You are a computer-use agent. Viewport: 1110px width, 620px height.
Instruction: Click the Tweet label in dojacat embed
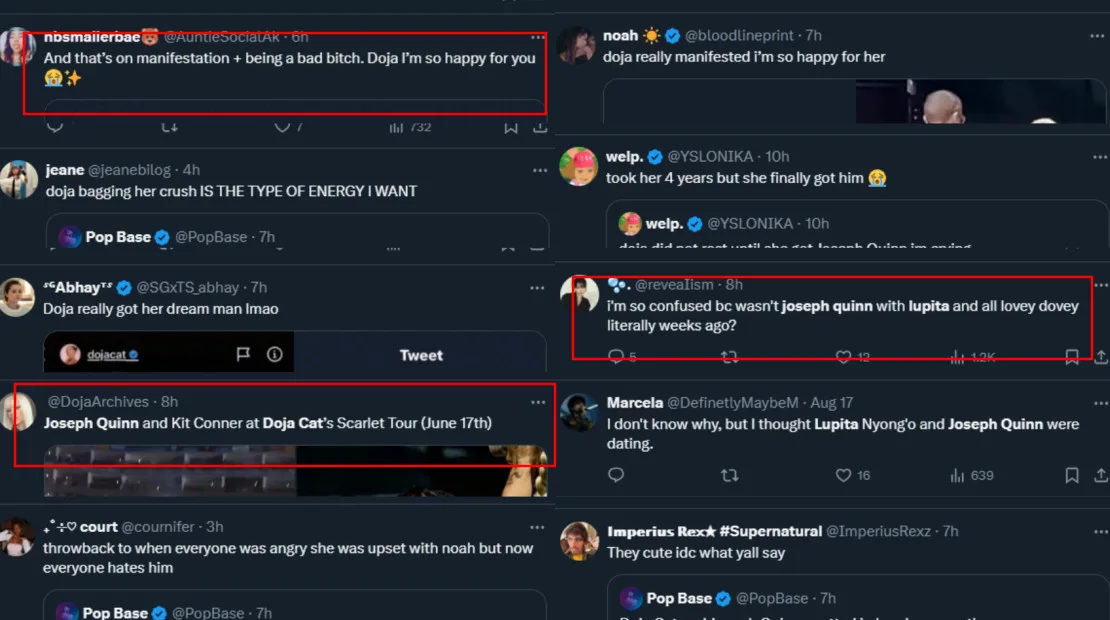421,355
